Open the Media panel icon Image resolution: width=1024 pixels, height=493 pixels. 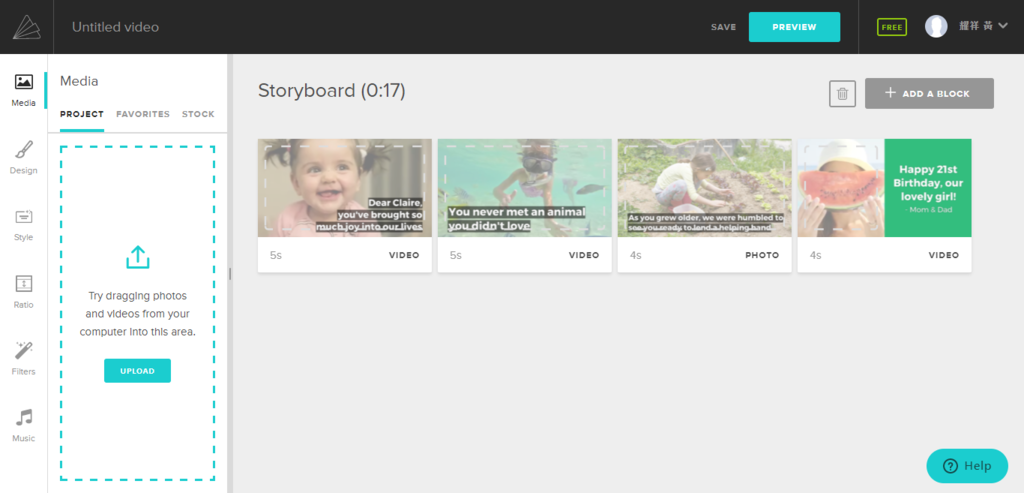[x=24, y=82]
